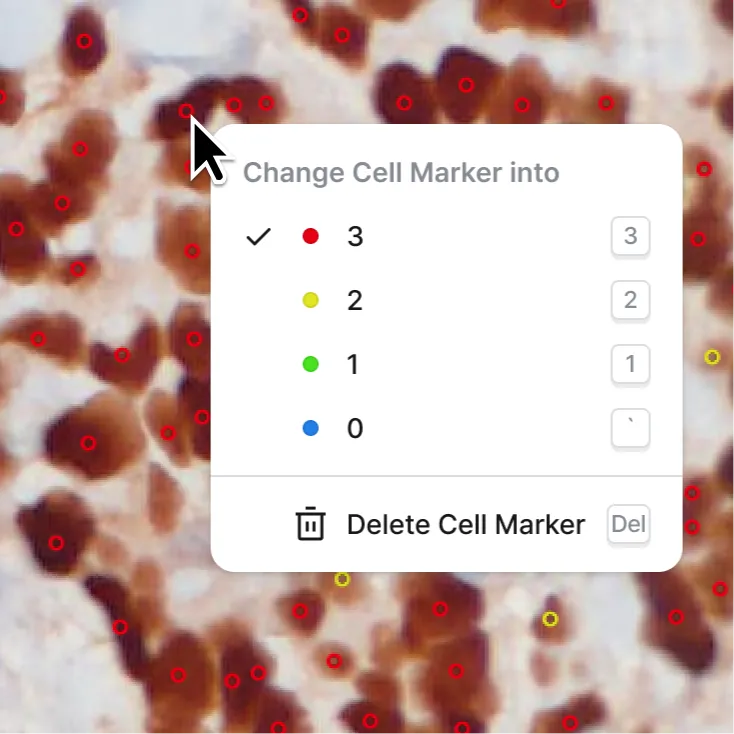
Task: Click the 3 keyboard shortcut badge
Action: tap(630, 236)
